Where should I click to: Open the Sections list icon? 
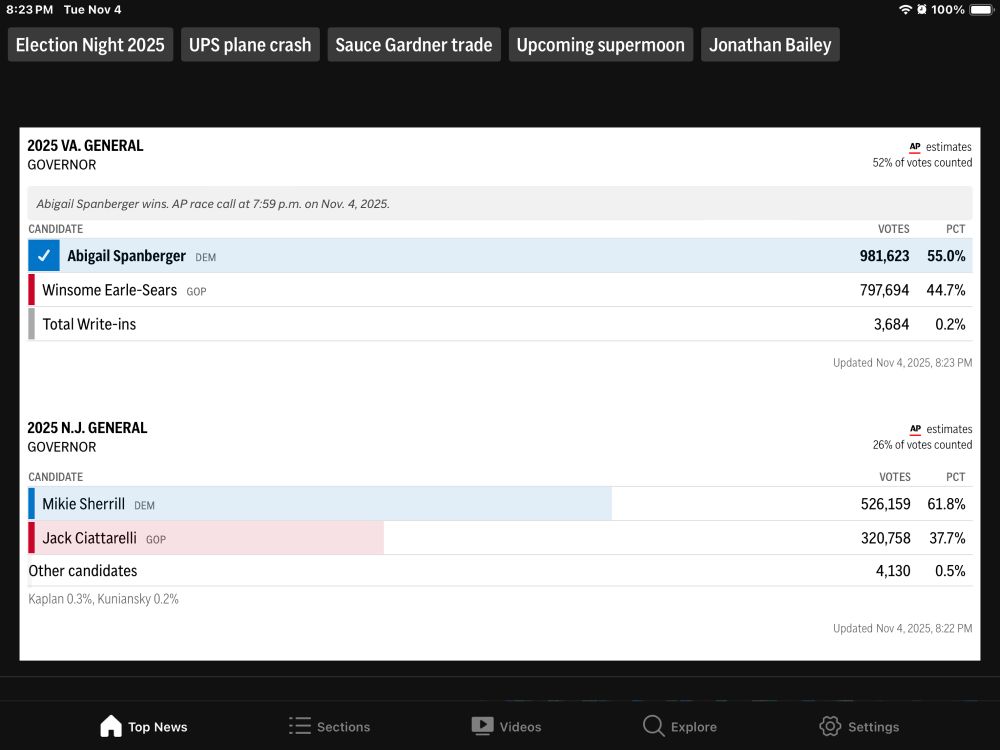pyautogui.click(x=300, y=726)
